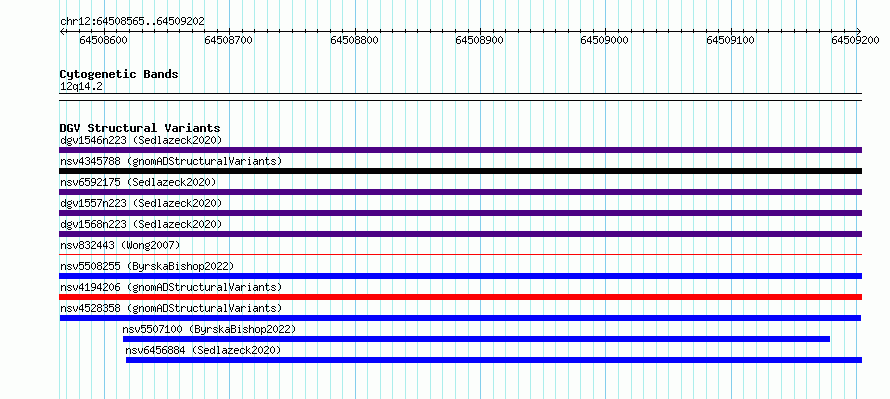Image resolution: width=890 pixels, height=399 pixels.
Task: Click the black bar under nsv4345788
Action: (x=460, y=171)
